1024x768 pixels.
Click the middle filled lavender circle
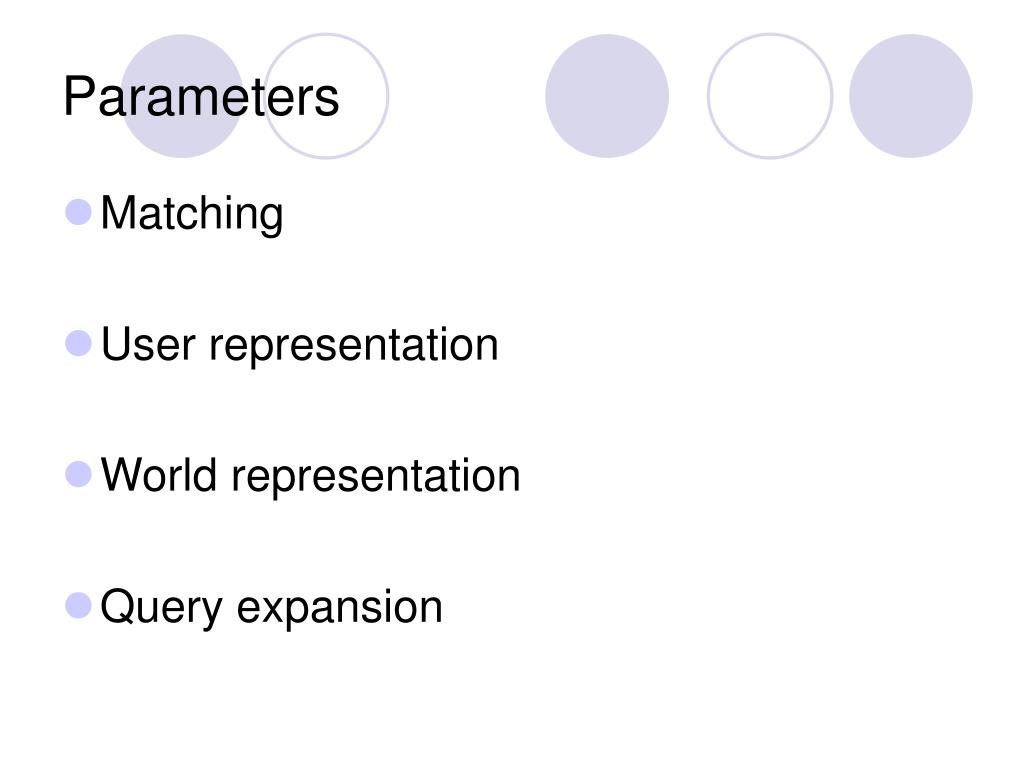[x=607, y=96]
